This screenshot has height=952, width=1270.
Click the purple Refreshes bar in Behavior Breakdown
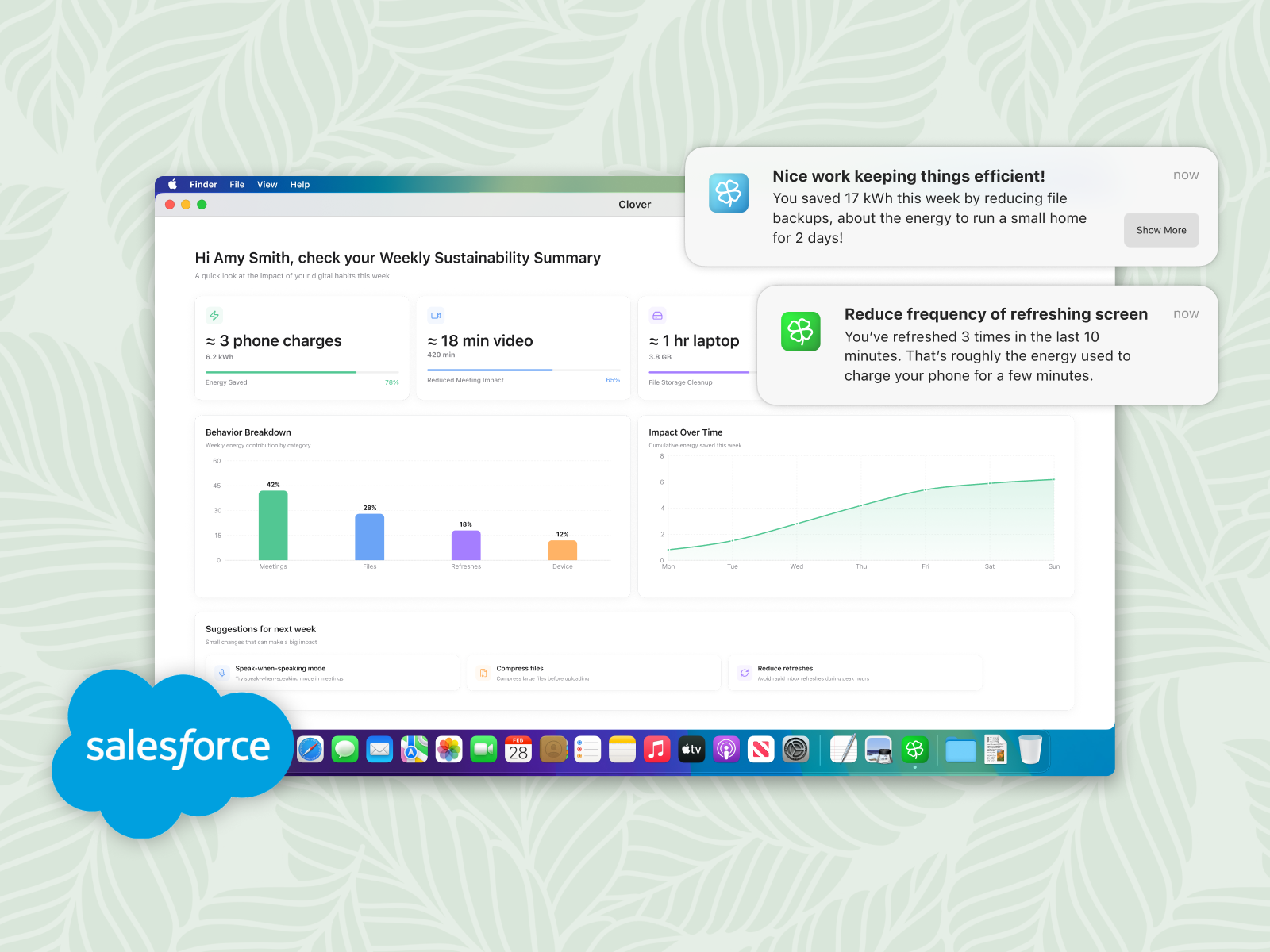coord(466,545)
